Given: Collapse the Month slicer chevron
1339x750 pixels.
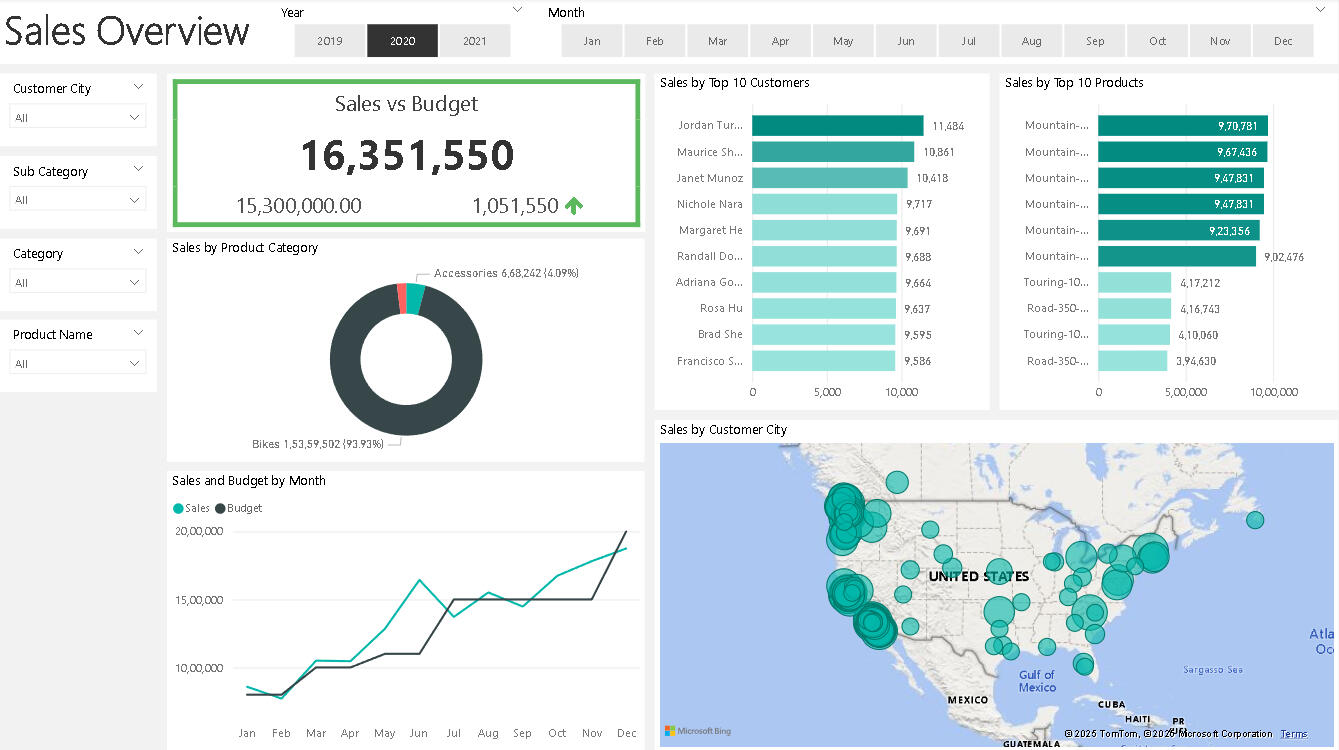Looking at the screenshot, I should 1320,10.
